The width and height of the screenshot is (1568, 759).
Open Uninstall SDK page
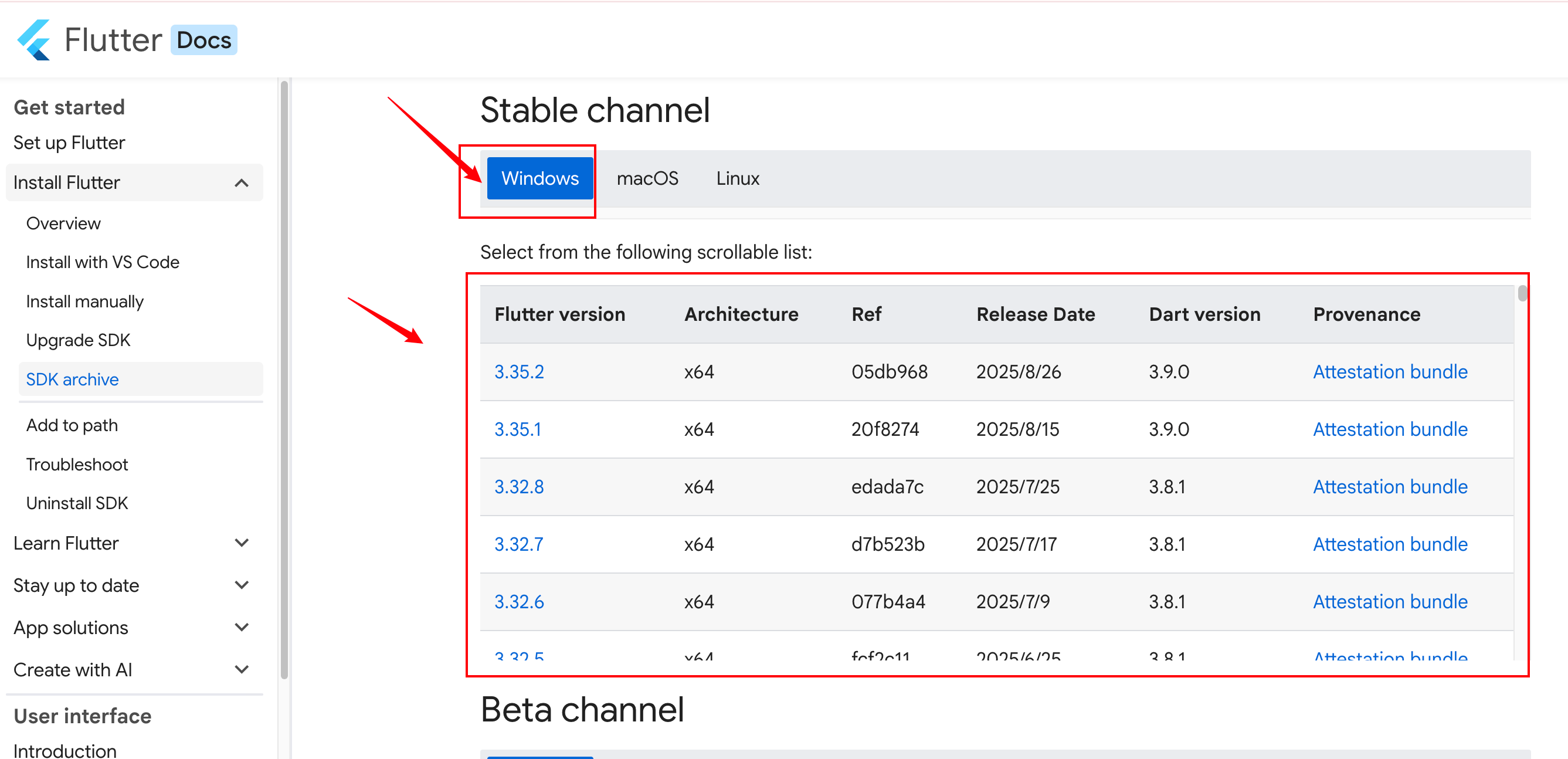[77, 503]
